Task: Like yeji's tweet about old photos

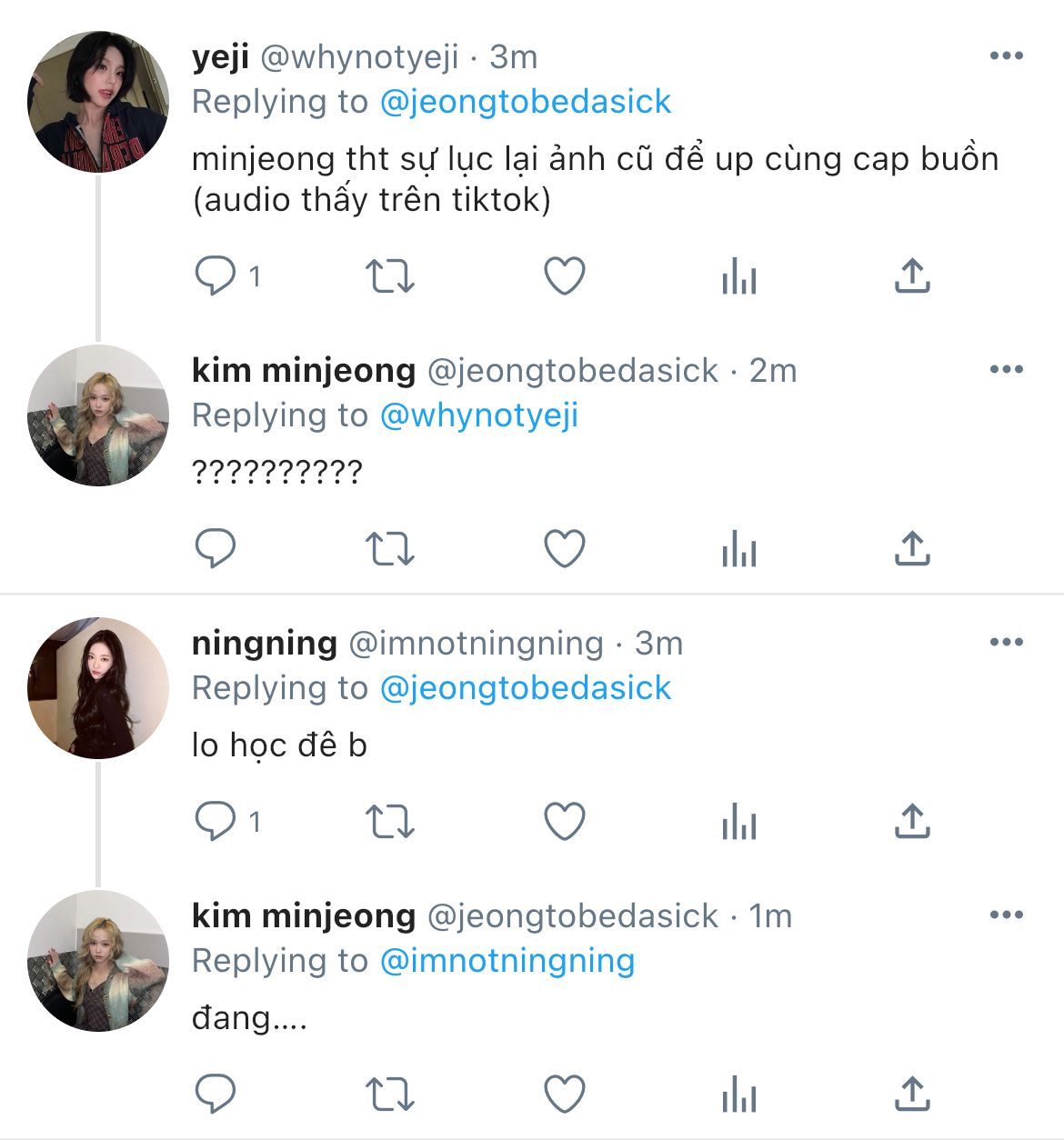Action: (x=564, y=275)
